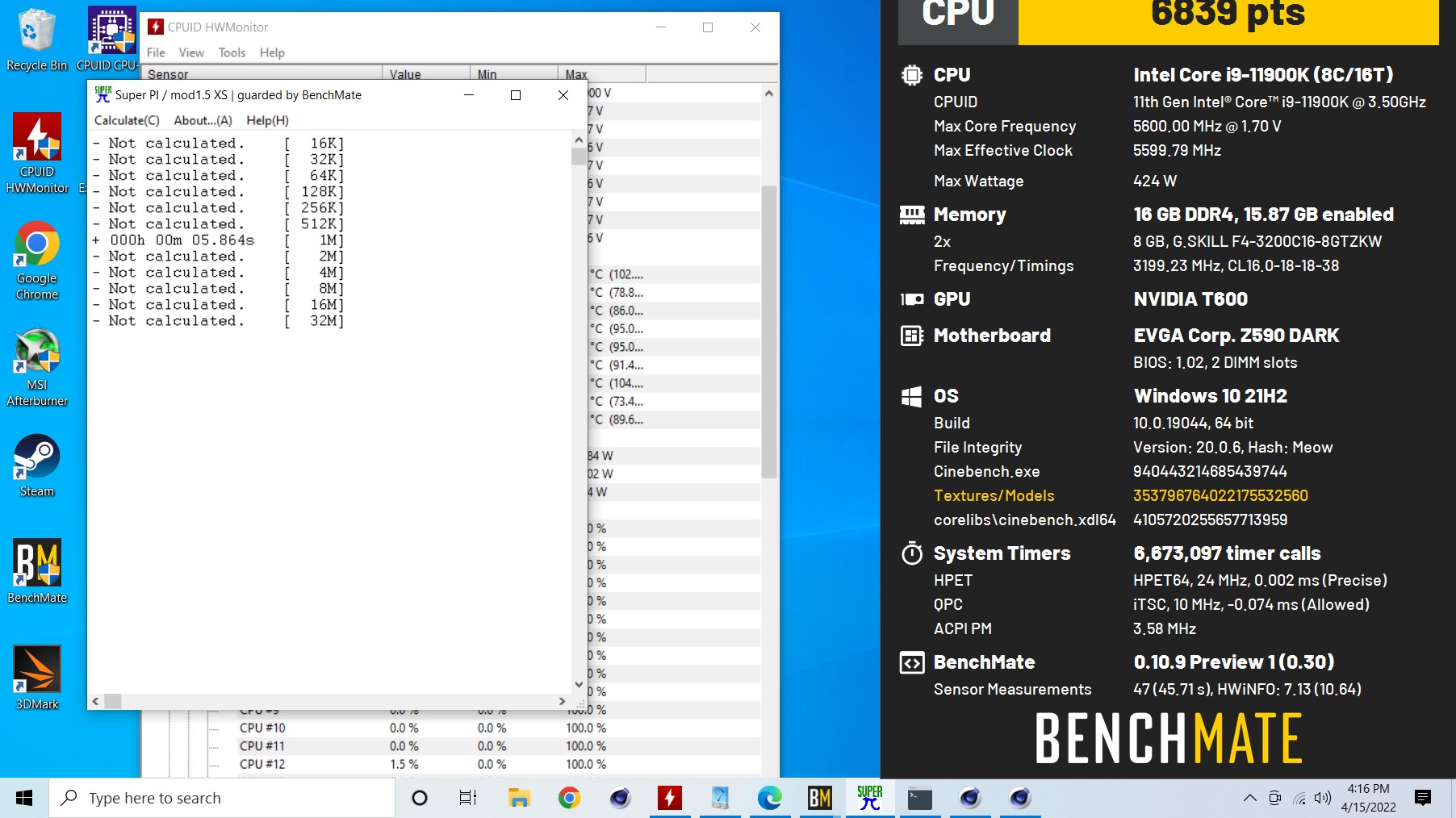The height and width of the screenshot is (818, 1456).
Task: Open network settings tray icon
Action: (1299, 798)
